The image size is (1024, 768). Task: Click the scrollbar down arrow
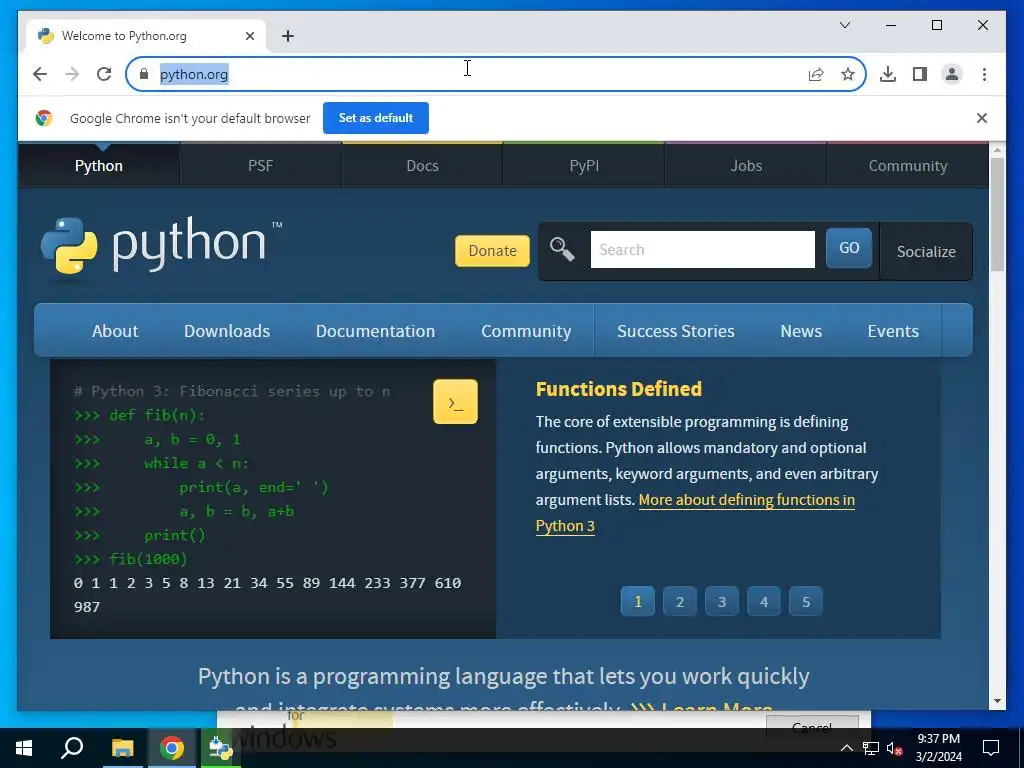click(x=997, y=701)
